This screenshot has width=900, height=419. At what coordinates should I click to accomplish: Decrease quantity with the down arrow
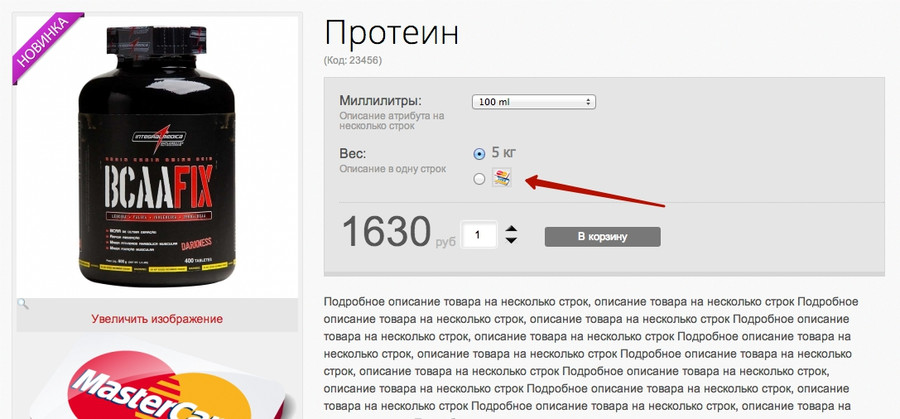[511, 240]
